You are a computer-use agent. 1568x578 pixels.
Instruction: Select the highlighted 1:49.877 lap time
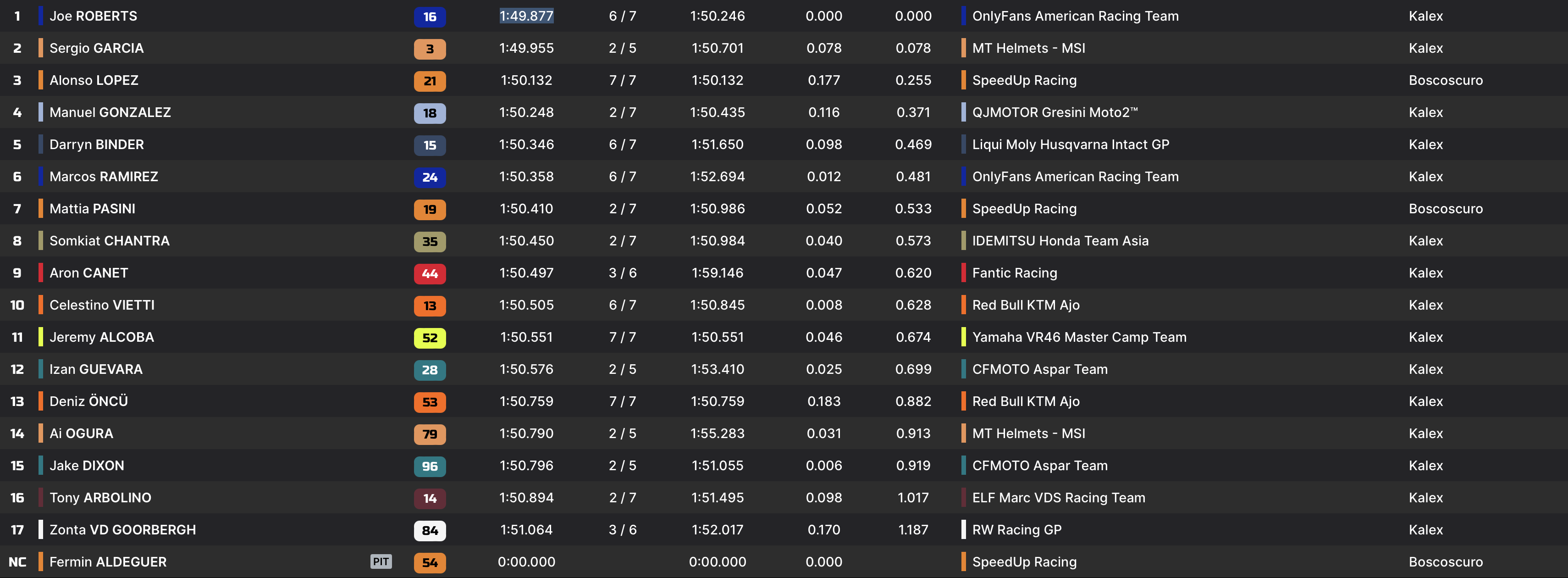(x=526, y=17)
